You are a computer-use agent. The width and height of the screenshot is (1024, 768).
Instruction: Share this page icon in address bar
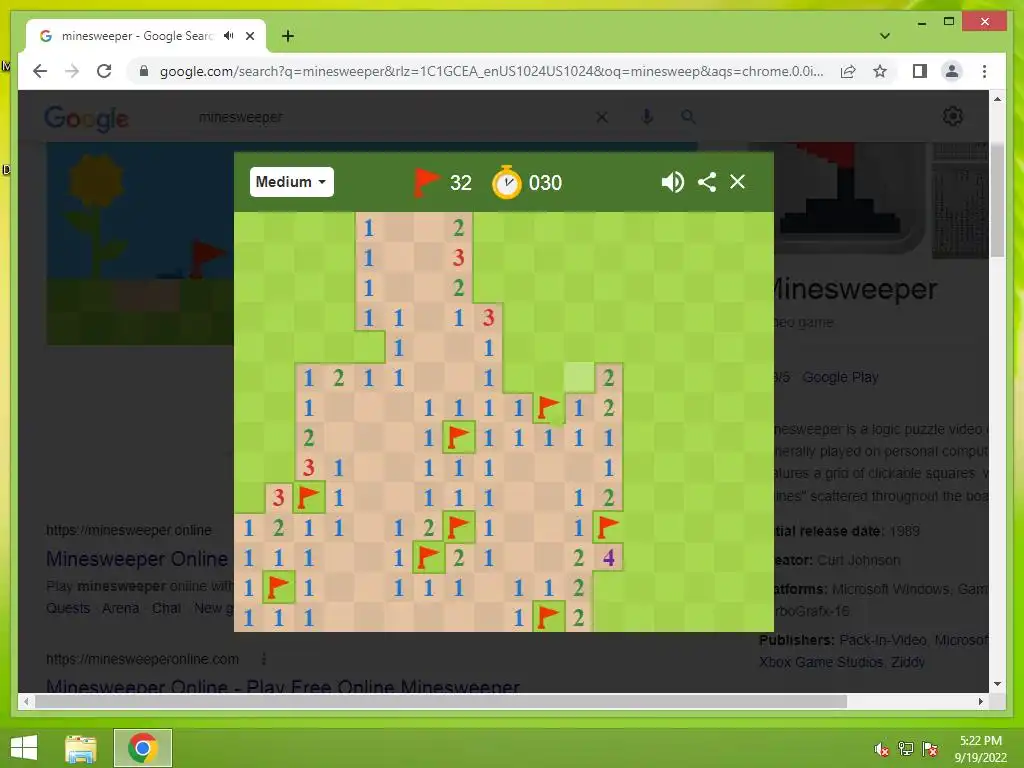click(x=848, y=71)
